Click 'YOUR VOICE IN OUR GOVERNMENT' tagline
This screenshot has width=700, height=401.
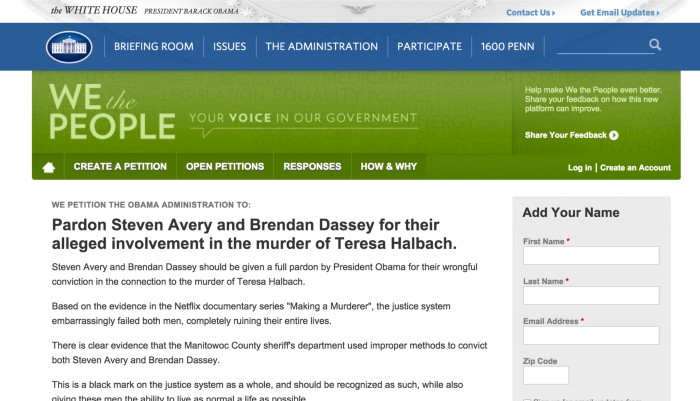click(x=303, y=118)
